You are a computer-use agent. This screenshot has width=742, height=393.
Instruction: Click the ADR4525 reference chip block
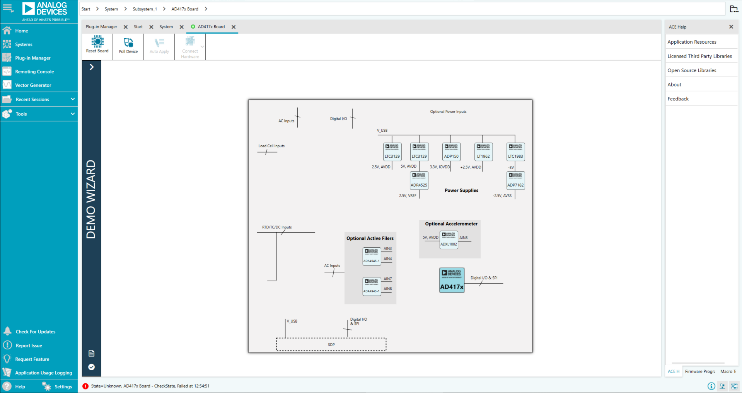click(419, 180)
